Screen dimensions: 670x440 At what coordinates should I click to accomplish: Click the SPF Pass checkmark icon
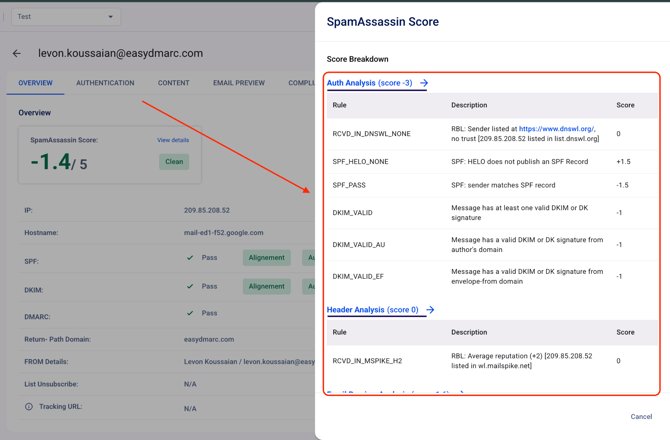(190, 258)
